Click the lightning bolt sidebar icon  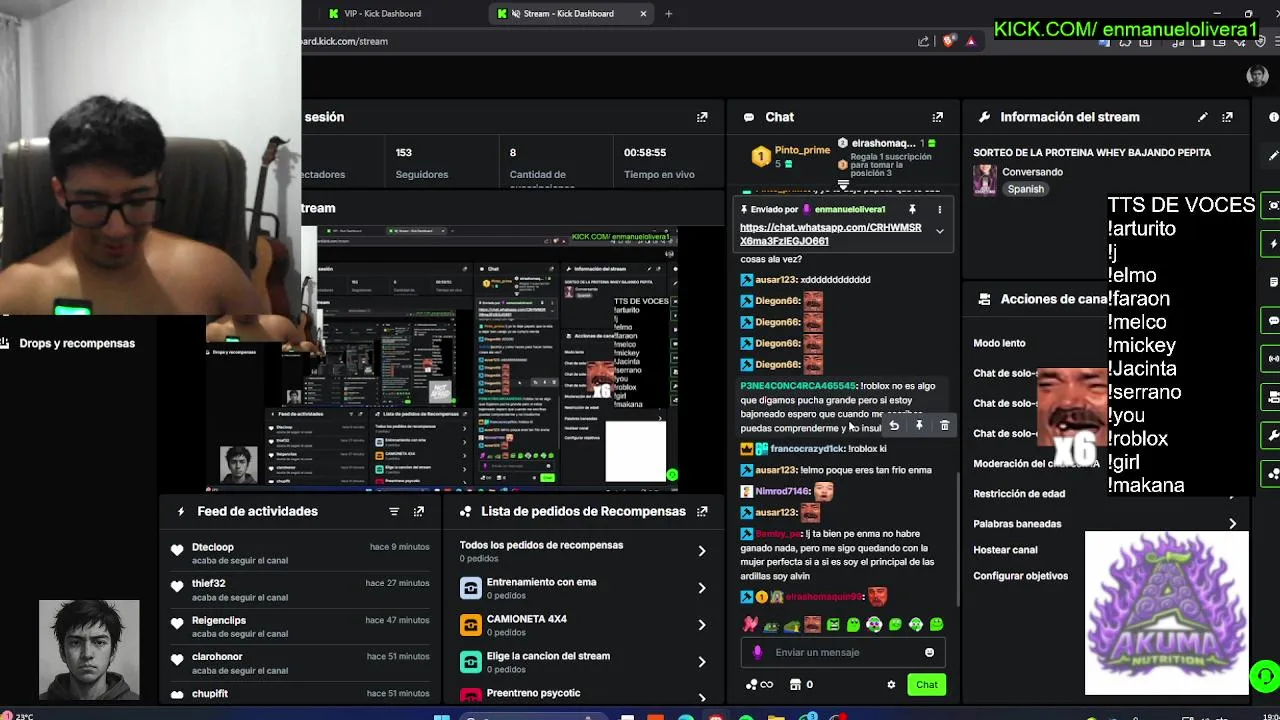pos(1272,244)
